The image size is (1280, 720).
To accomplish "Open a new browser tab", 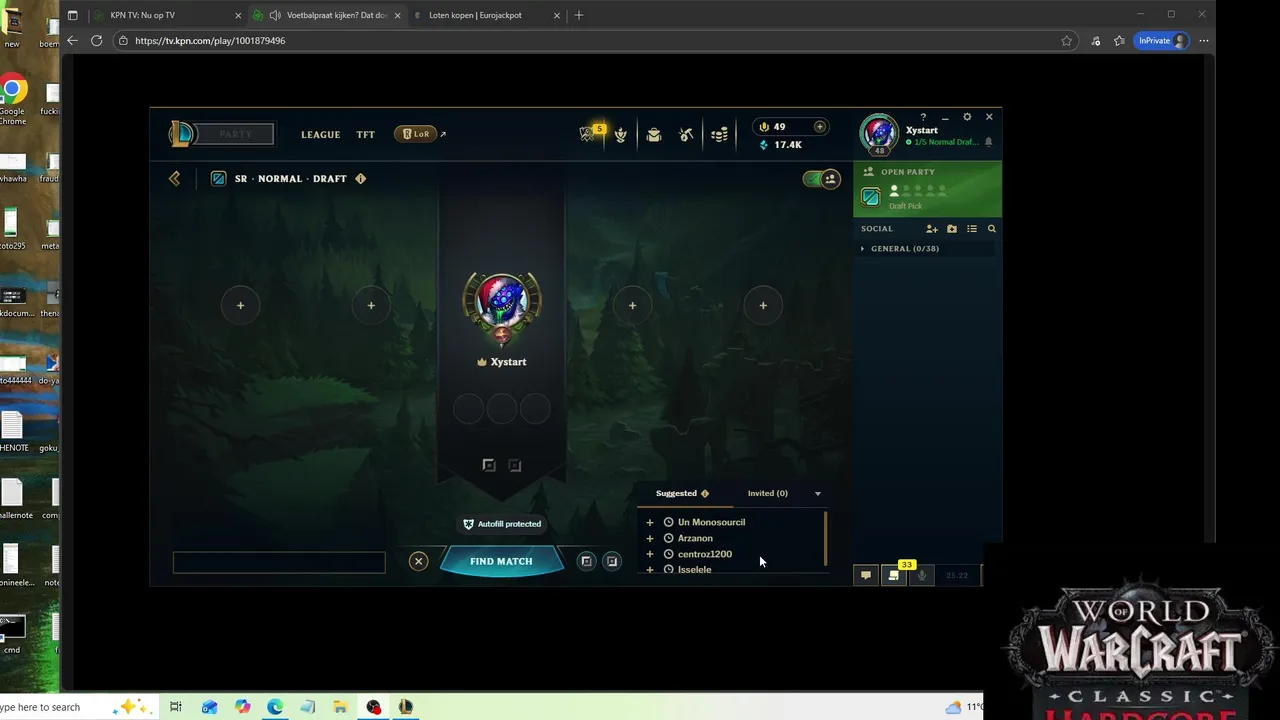I will pyautogui.click(x=579, y=15).
